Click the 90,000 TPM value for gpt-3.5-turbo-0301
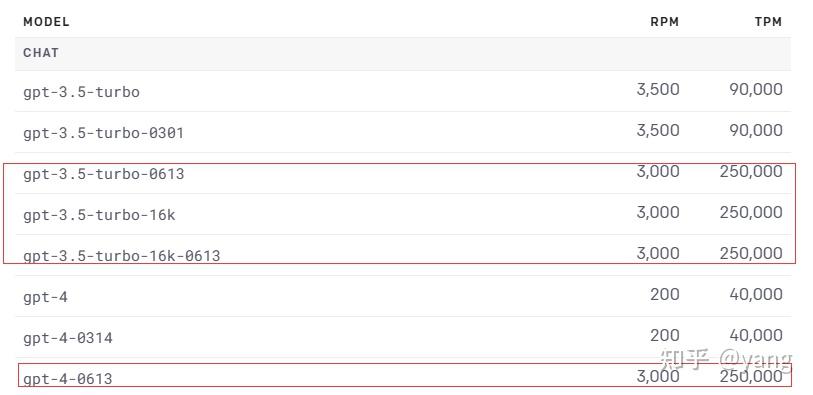Image resolution: width=813 pixels, height=395 pixels. (756, 131)
